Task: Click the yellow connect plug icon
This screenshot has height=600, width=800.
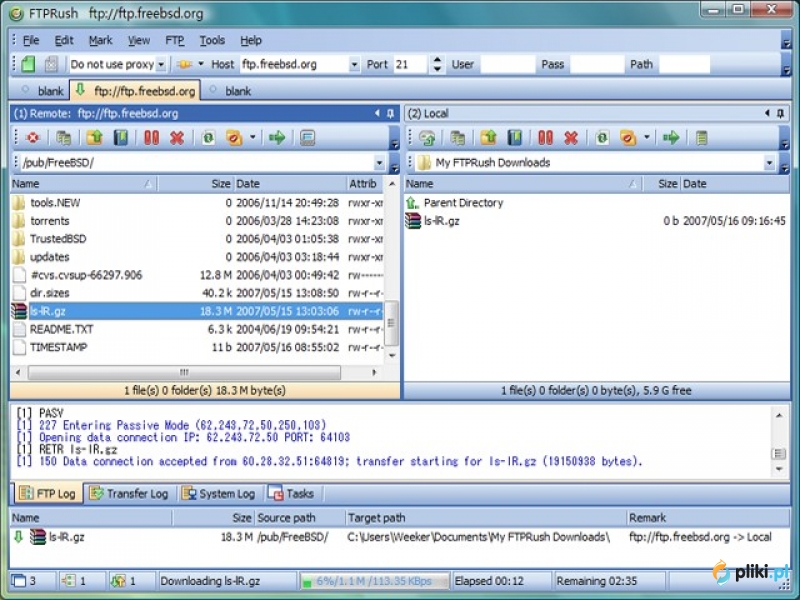Action: pos(185,64)
